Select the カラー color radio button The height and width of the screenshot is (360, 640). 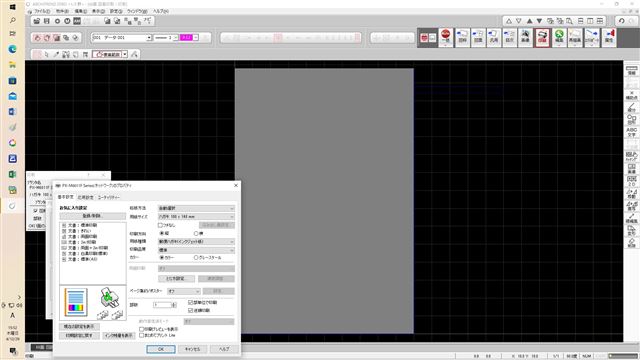point(162,258)
